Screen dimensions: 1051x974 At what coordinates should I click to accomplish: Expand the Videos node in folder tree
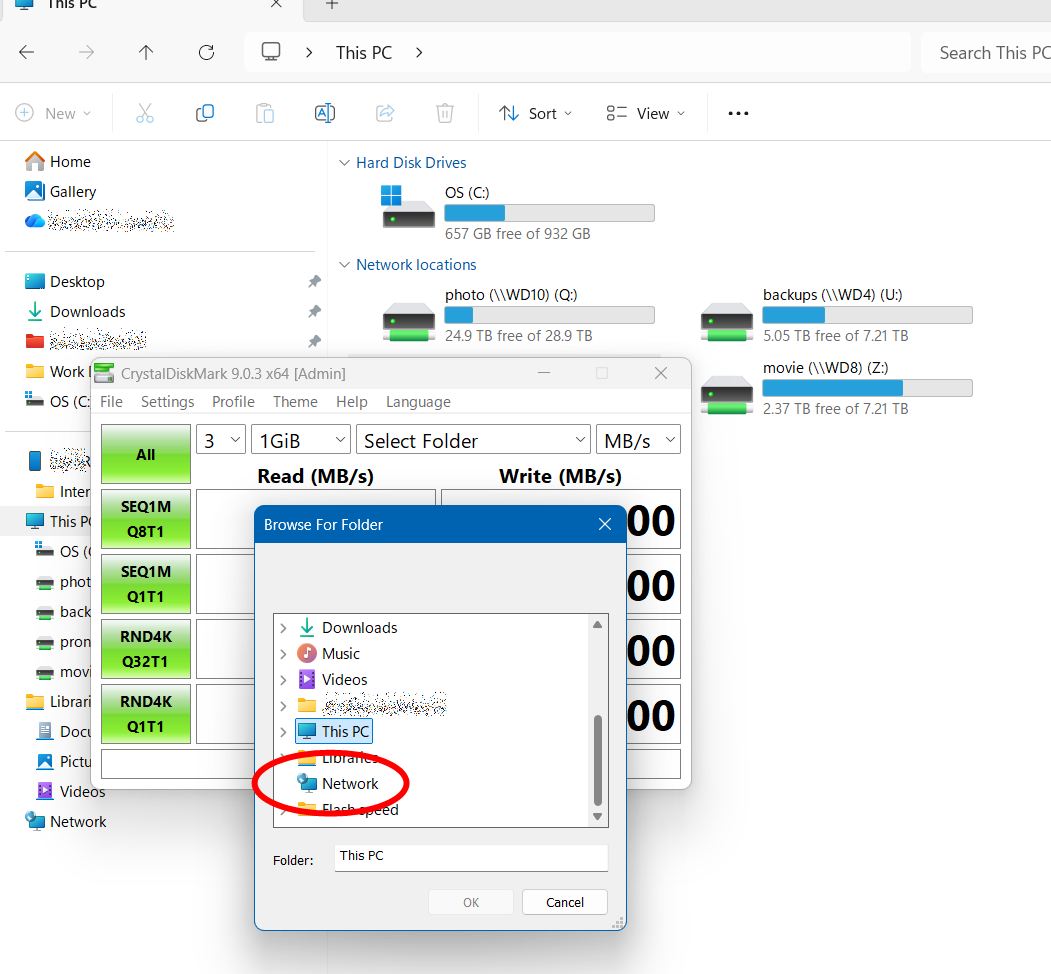pos(284,680)
